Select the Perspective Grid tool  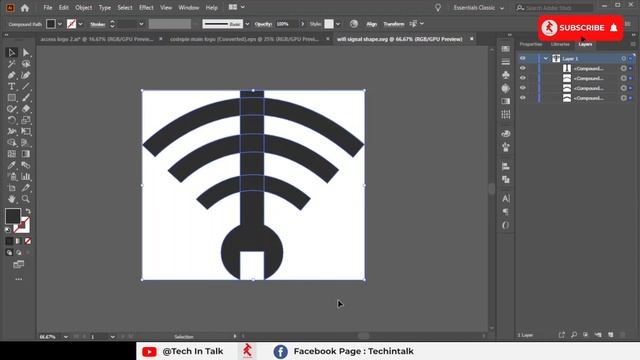point(26,142)
